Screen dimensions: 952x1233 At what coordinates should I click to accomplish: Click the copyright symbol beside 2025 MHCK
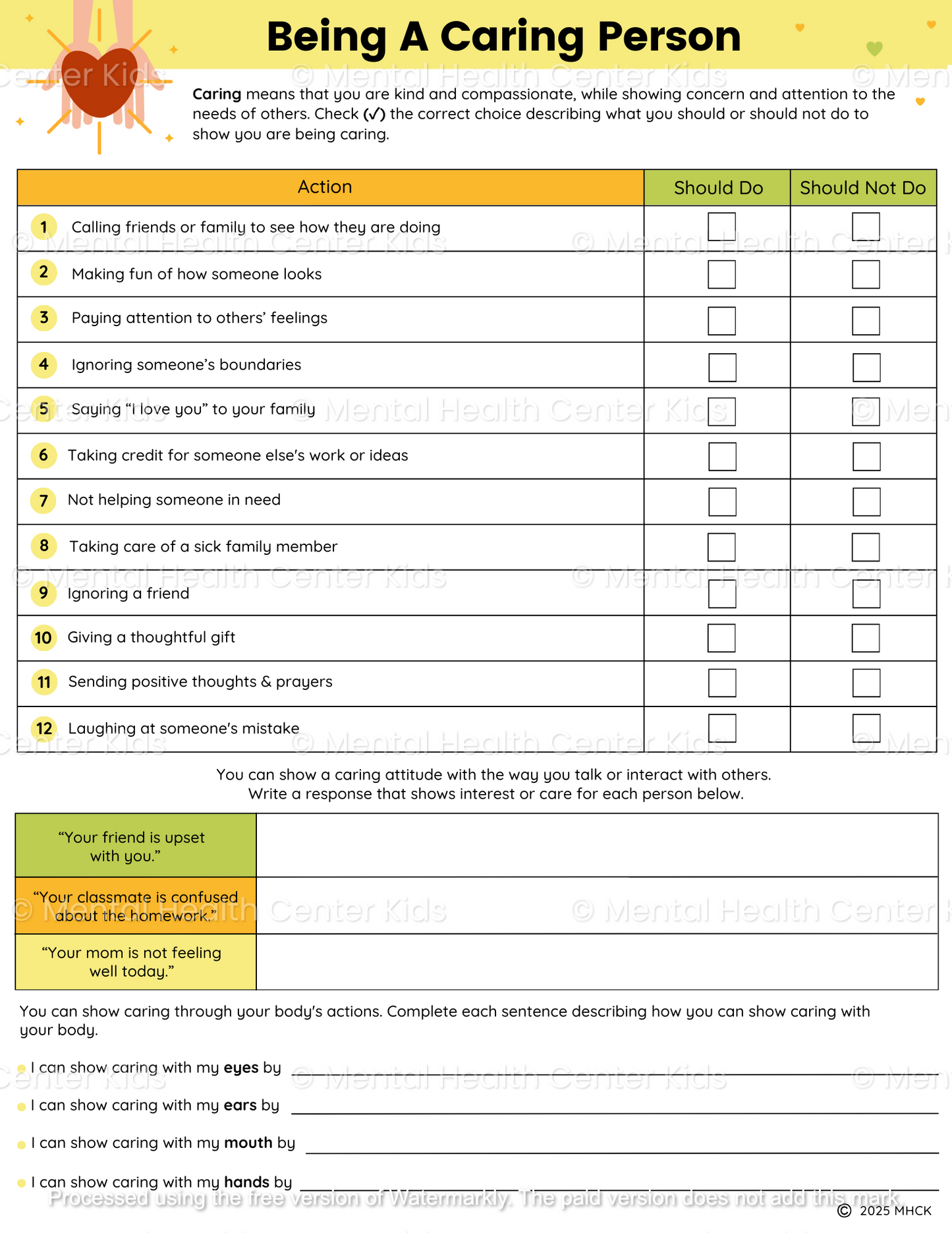point(844,1211)
